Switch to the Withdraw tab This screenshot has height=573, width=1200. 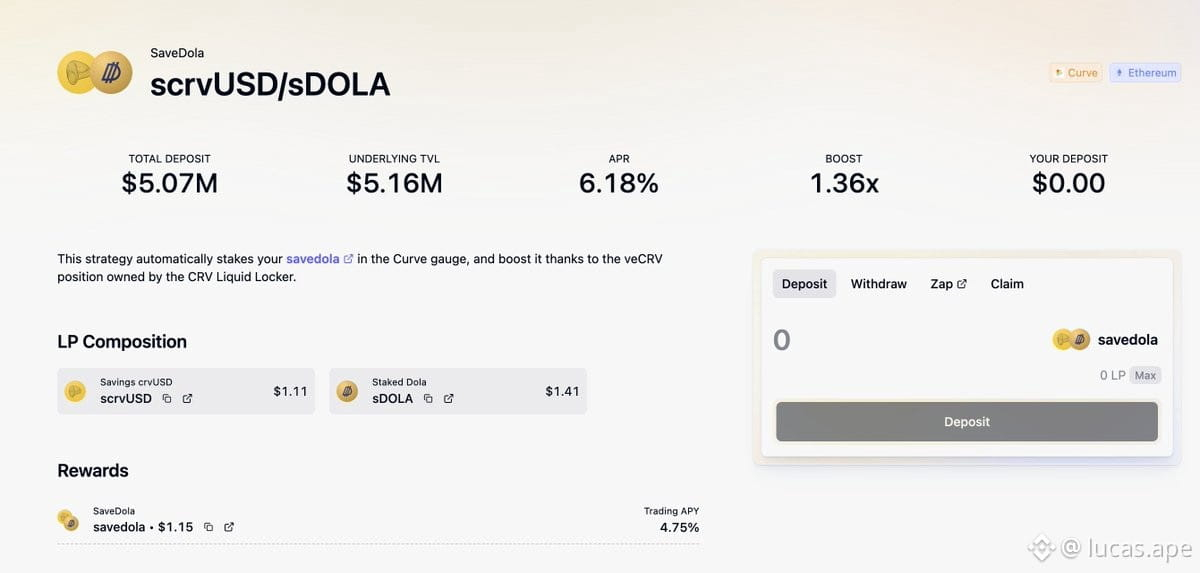879,284
